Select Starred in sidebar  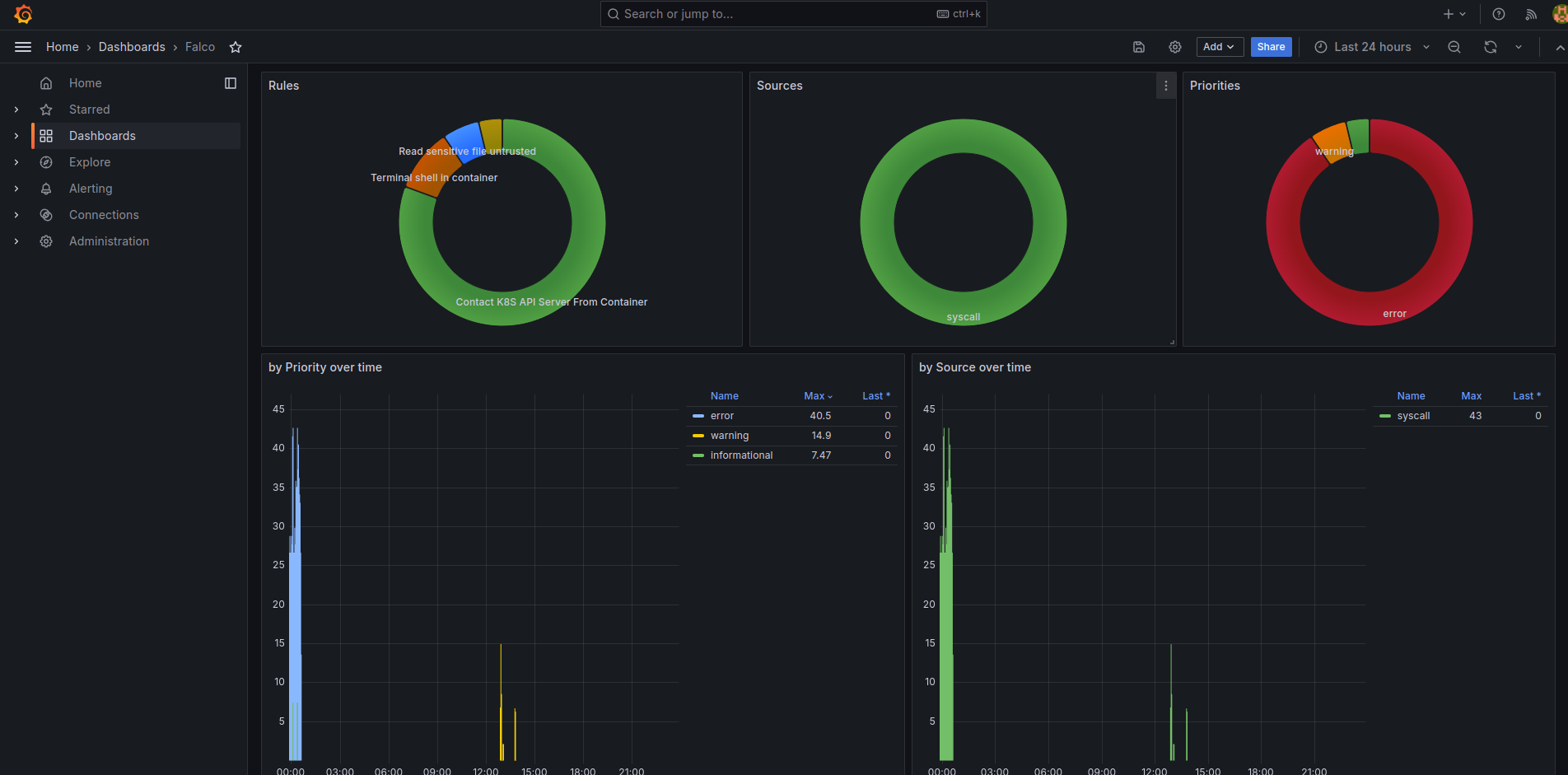point(90,110)
